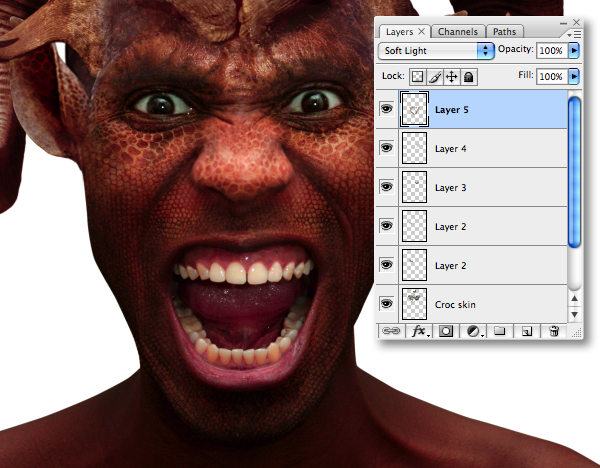The height and width of the screenshot is (468, 600).
Task: Click Layer 4 thumbnail
Action: tap(414, 148)
